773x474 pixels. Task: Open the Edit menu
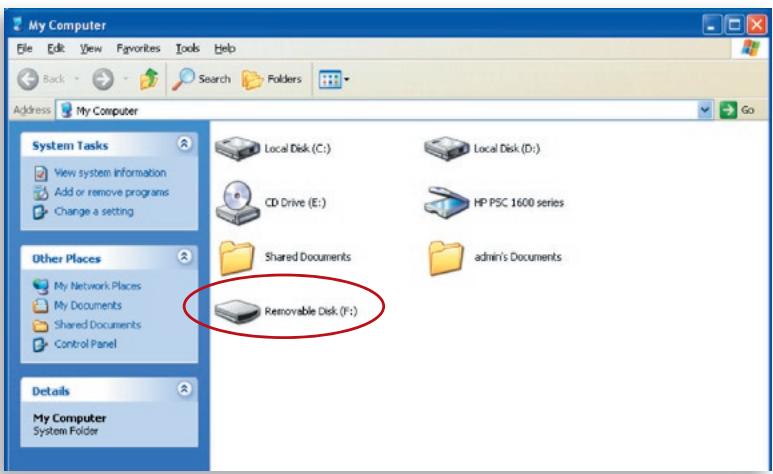click(x=56, y=48)
